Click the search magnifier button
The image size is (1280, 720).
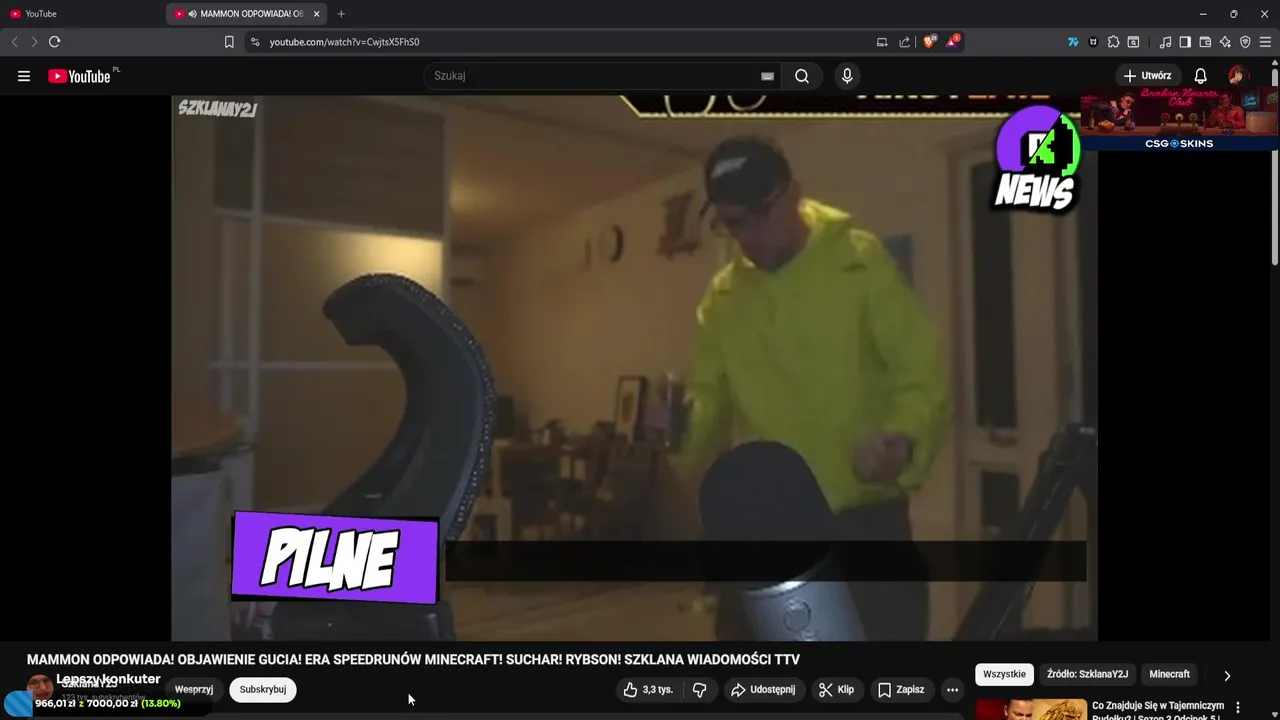pyautogui.click(x=802, y=76)
